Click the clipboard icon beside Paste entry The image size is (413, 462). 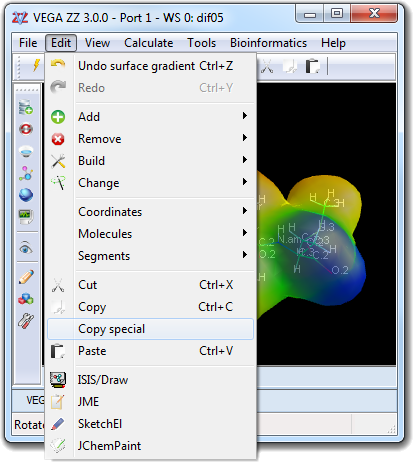pyautogui.click(x=58, y=351)
